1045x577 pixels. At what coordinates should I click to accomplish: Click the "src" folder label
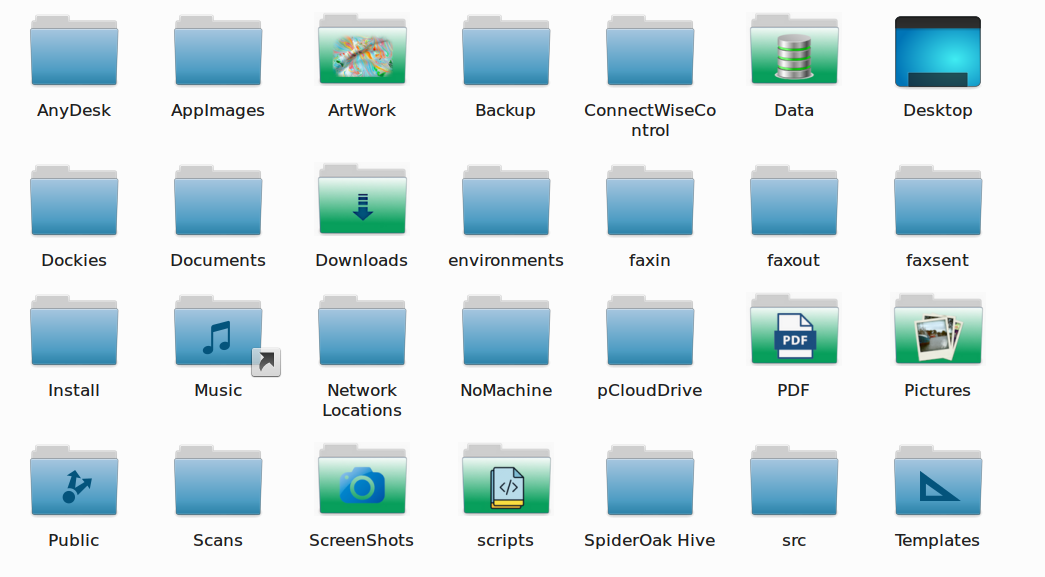(x=794, y=540)
